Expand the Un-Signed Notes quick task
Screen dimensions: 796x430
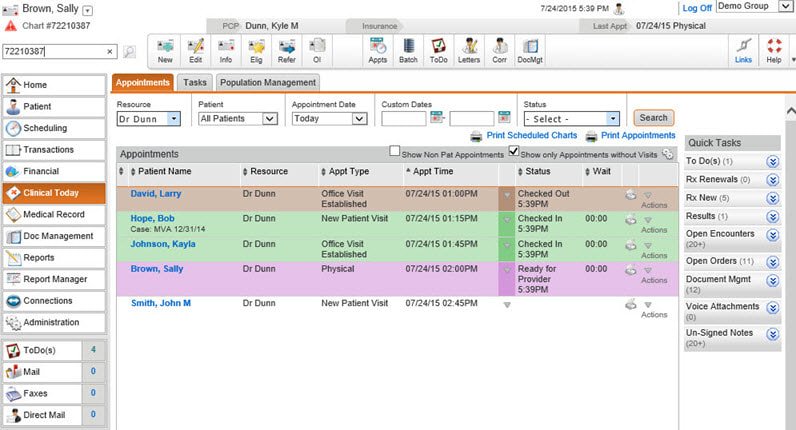(x=773, y=334)
